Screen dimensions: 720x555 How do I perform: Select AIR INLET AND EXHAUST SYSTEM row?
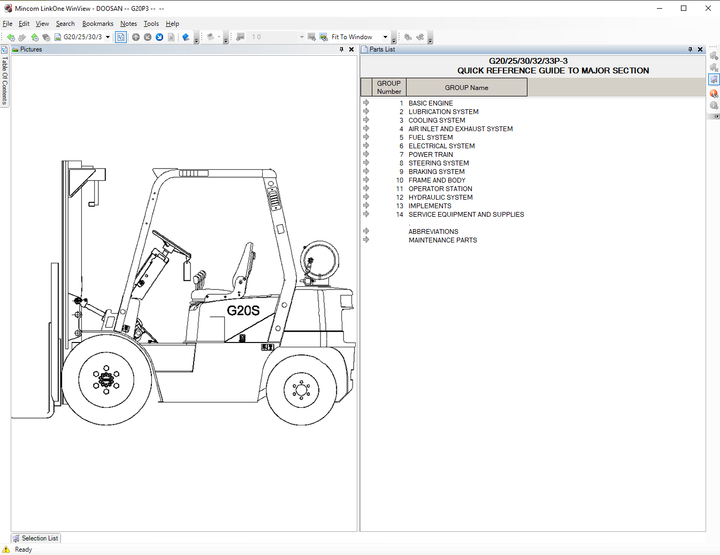[461, 129]
